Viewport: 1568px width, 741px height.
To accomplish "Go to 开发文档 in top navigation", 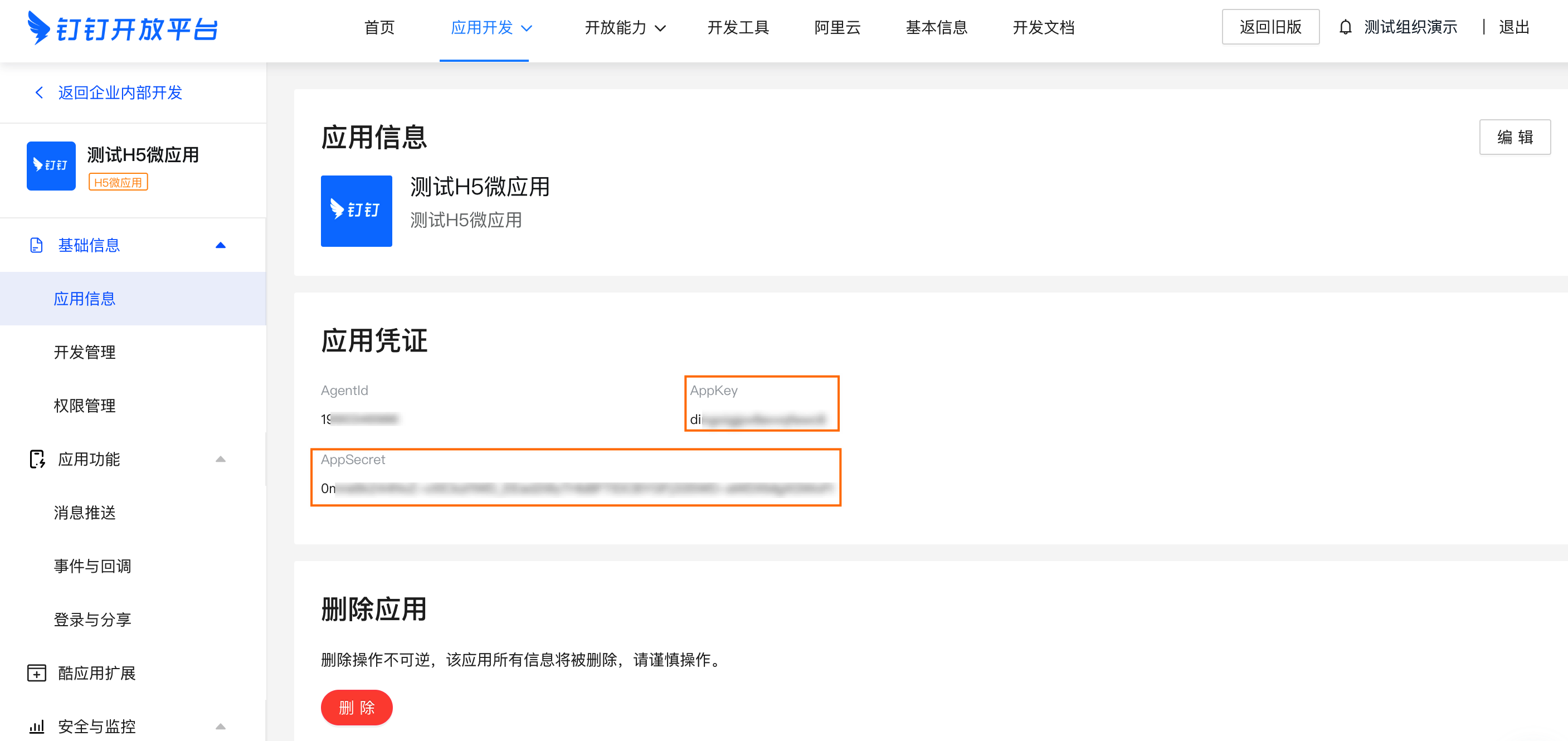I will pos(1043,28).
